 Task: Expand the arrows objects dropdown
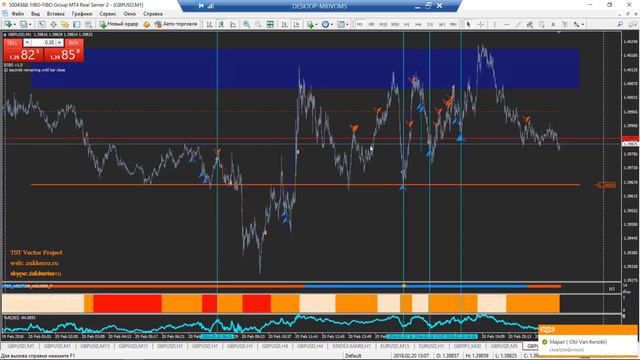point(582,24)
